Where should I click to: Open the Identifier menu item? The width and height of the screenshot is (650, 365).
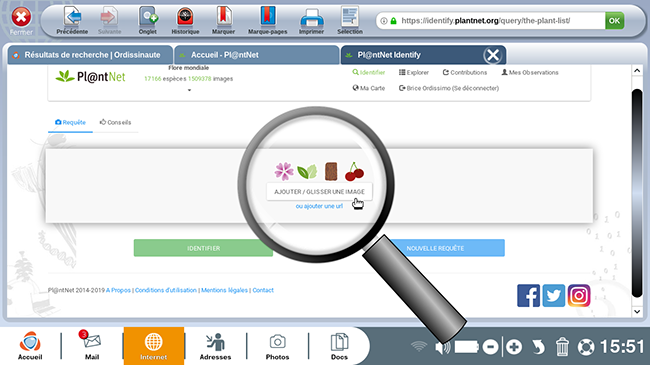tap(369, 73)
